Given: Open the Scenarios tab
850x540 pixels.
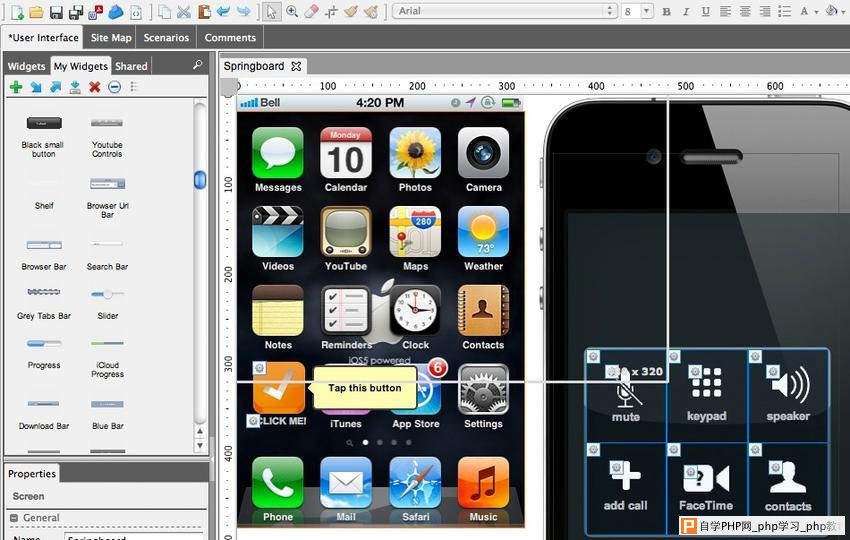Looking at the screenshot, I should pyautogui.click(x=166, y=37).
